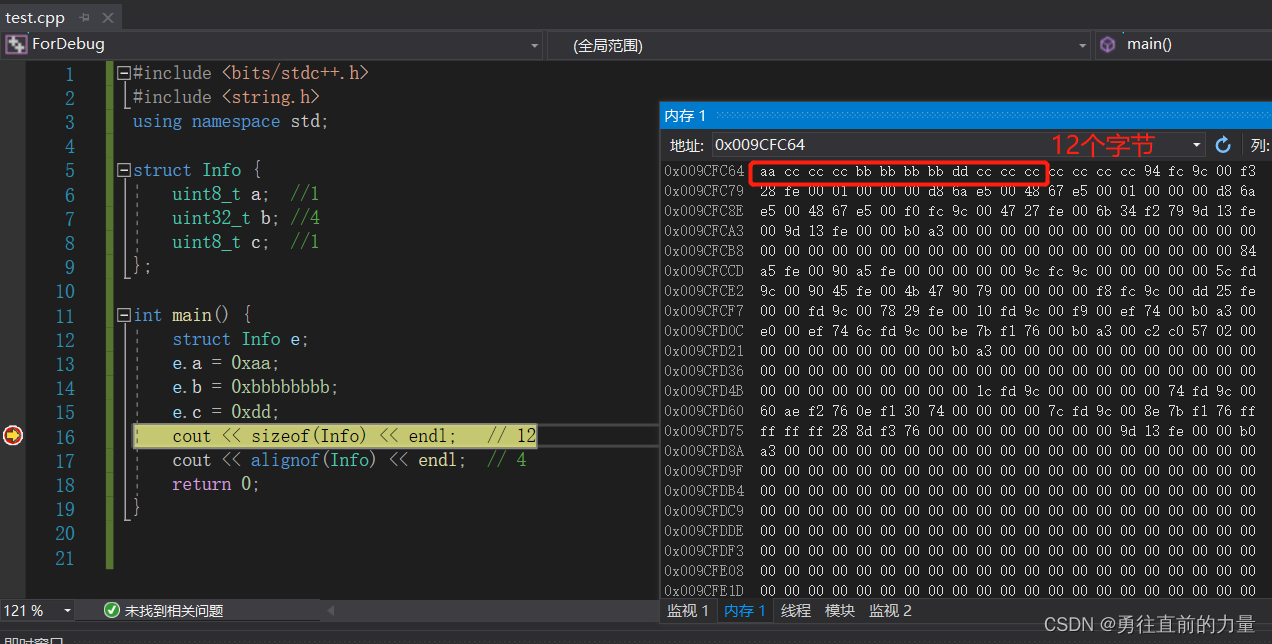
Task: Click memory row address 0x009CFD60
Action: (x=704, y=411)
